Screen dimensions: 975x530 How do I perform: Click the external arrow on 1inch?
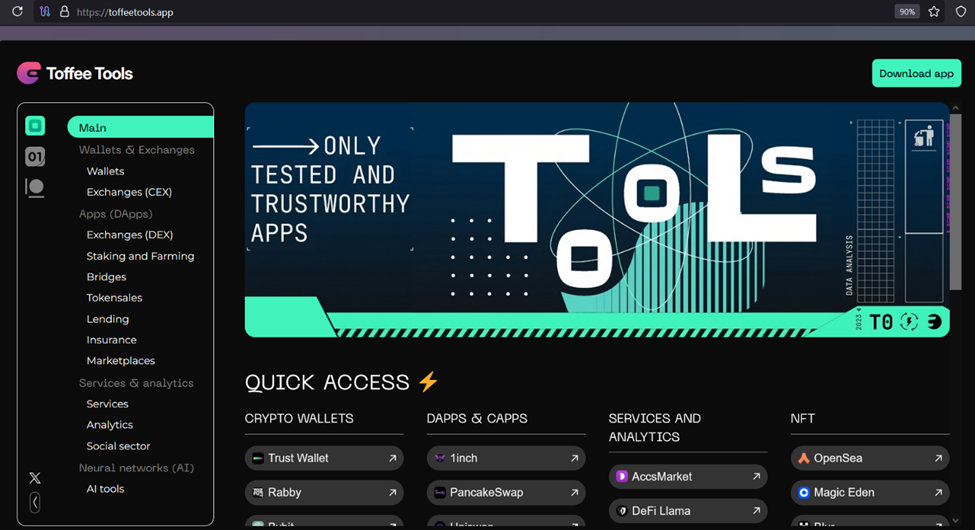(x=575, y=458)
